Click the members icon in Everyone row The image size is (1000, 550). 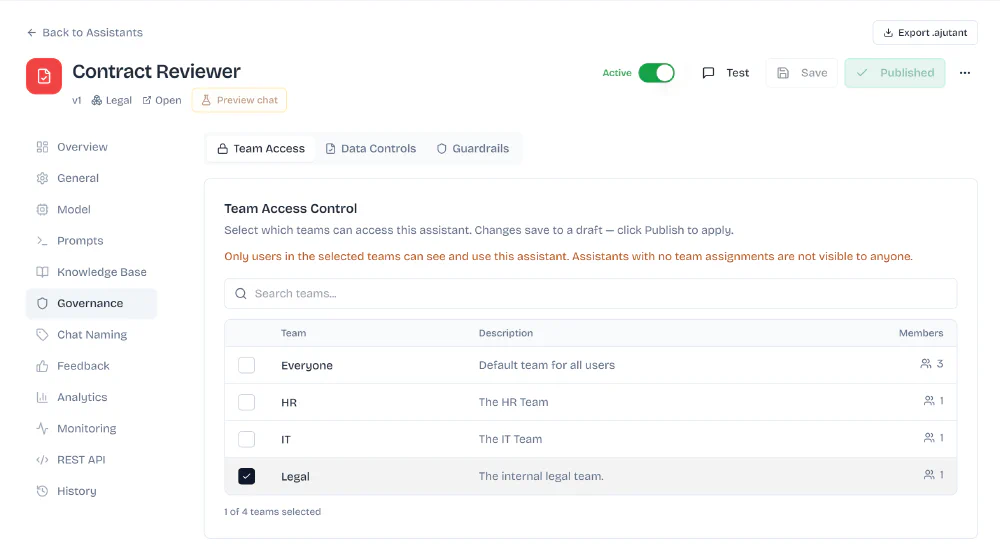tap(925, 364)
